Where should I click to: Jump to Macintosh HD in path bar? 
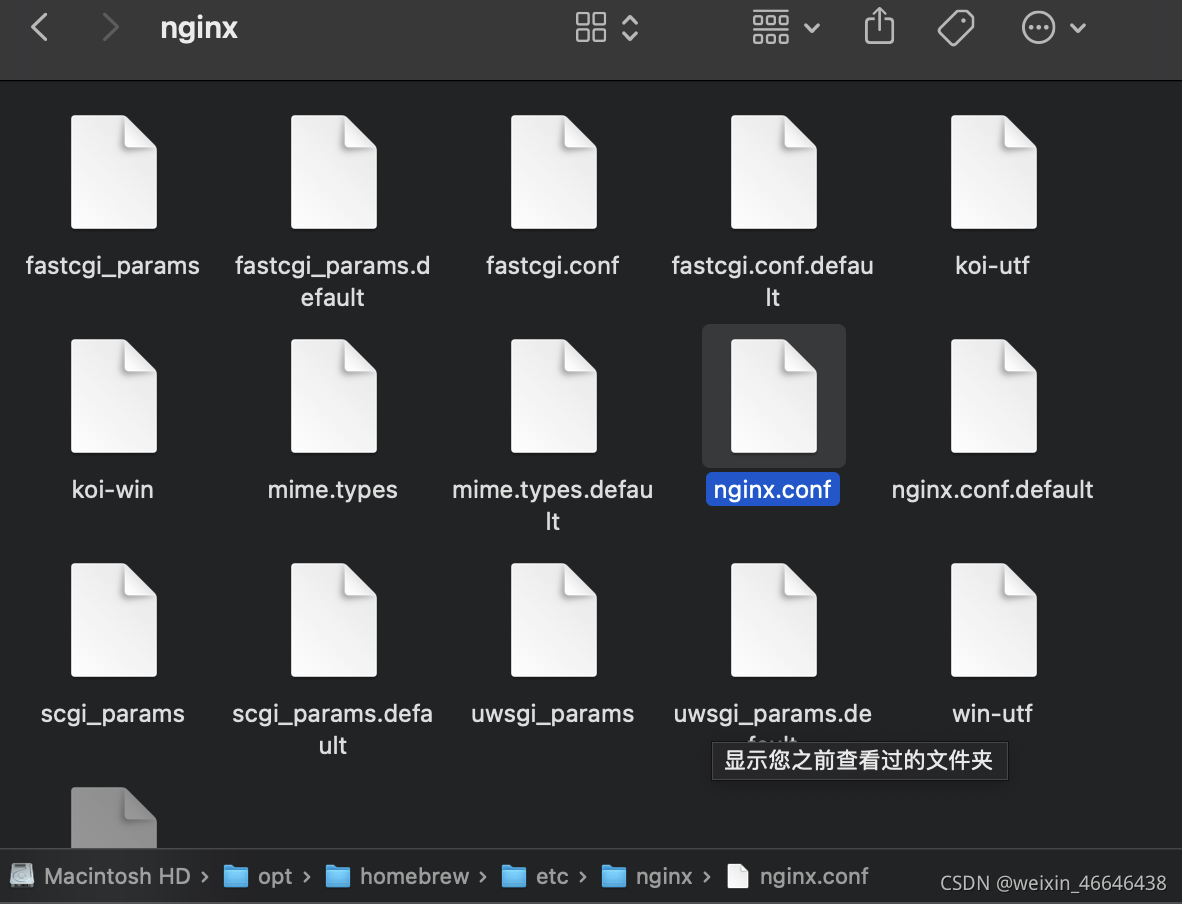tap(100, 876)
